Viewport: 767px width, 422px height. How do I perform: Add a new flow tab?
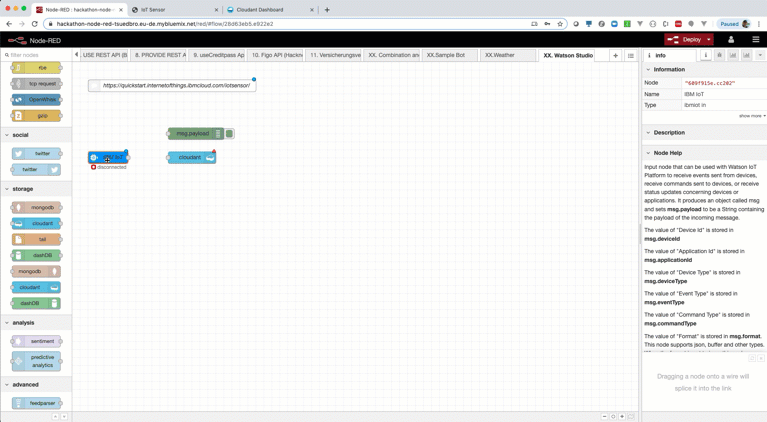click(x=615, y=56)
